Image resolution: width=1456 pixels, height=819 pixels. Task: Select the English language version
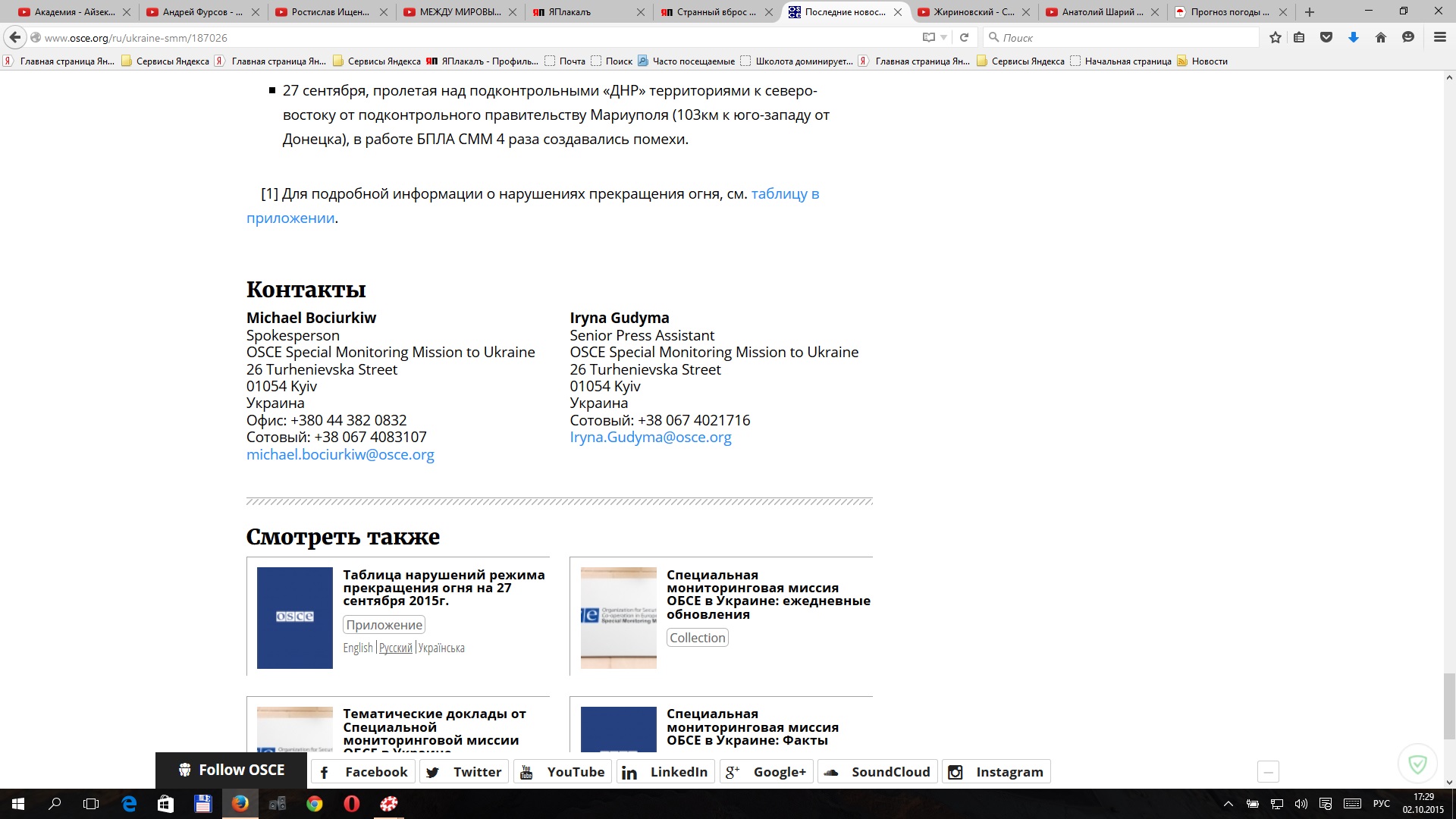tap(358, 648)
